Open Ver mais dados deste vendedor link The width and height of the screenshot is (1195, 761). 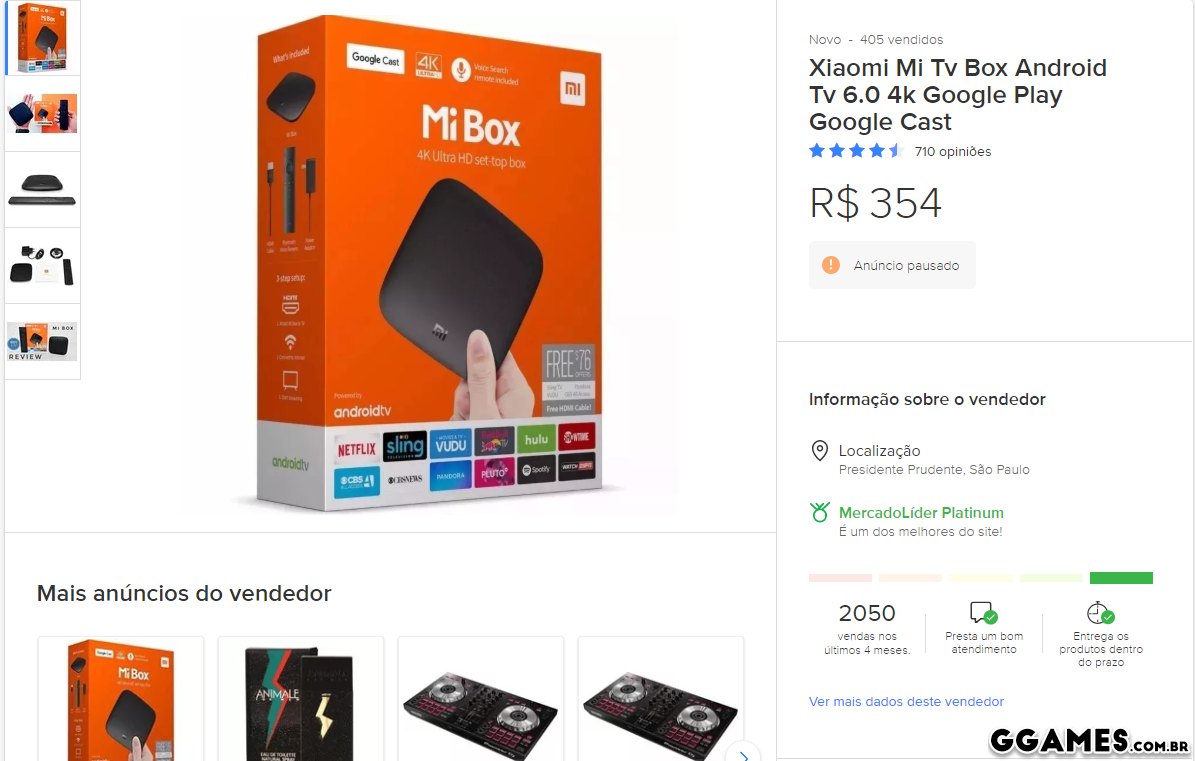point(906,702)
